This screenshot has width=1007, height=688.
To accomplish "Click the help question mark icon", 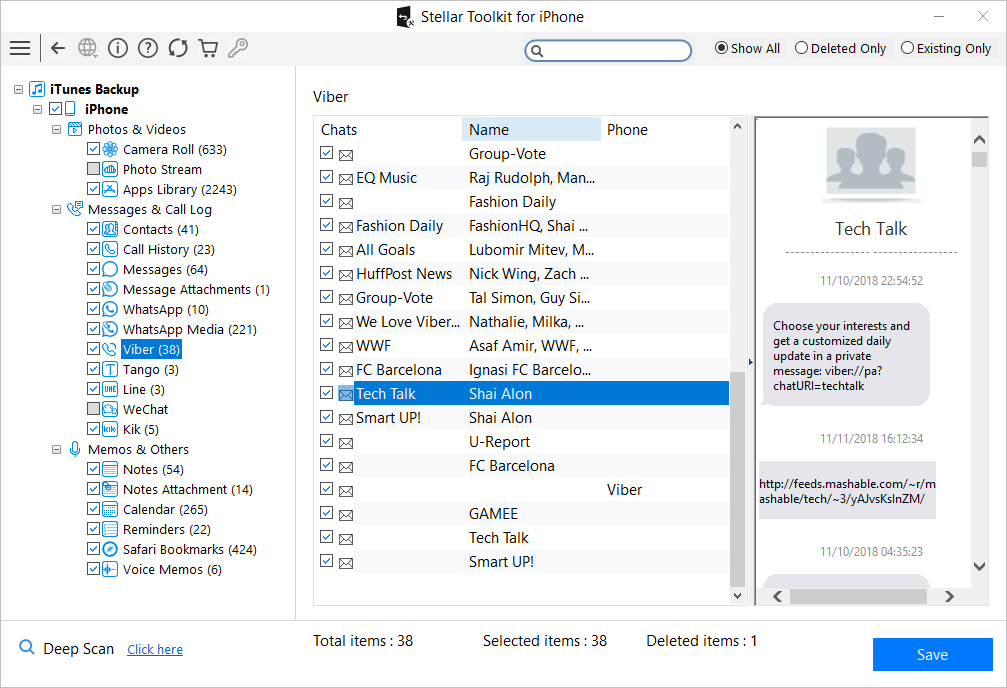I will [148, 48].
